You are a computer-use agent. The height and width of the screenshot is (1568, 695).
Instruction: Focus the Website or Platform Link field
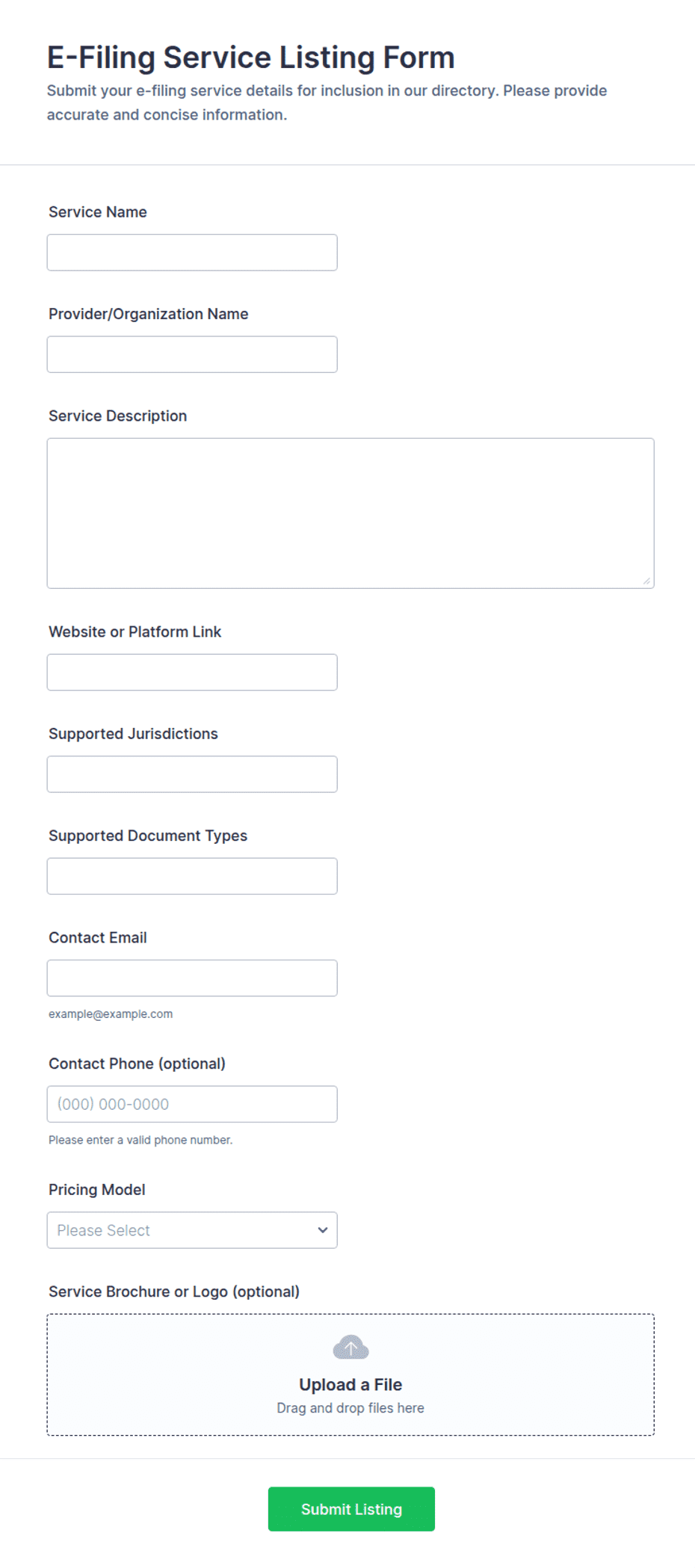pyautogui.click(x=192, y=673)
